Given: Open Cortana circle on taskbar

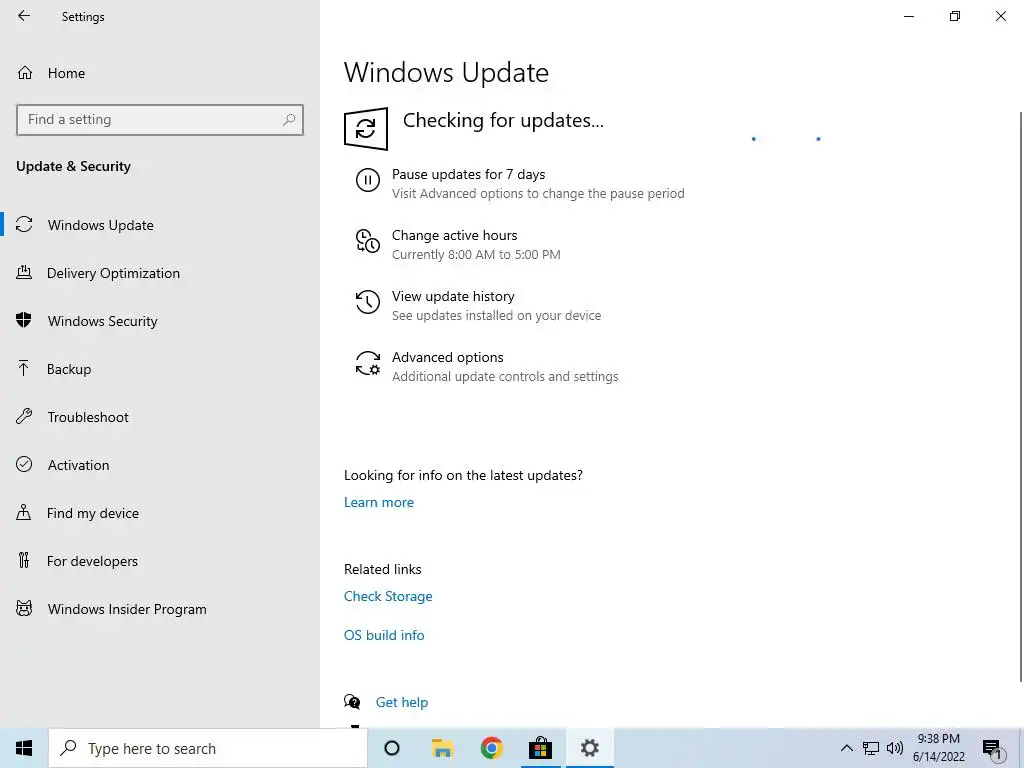Looking at the screenshot, I should (x=392, y=748).
